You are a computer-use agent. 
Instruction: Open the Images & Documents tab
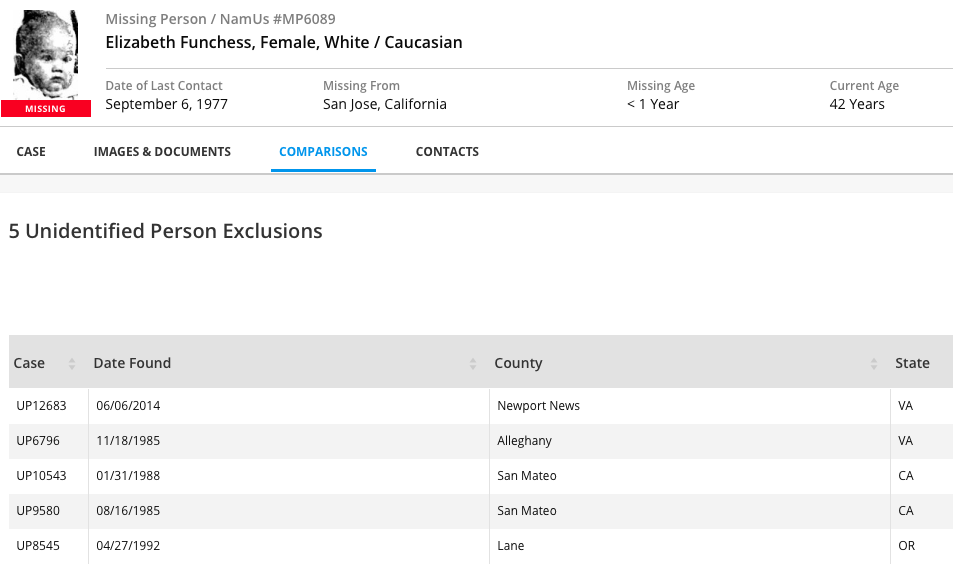162,152
